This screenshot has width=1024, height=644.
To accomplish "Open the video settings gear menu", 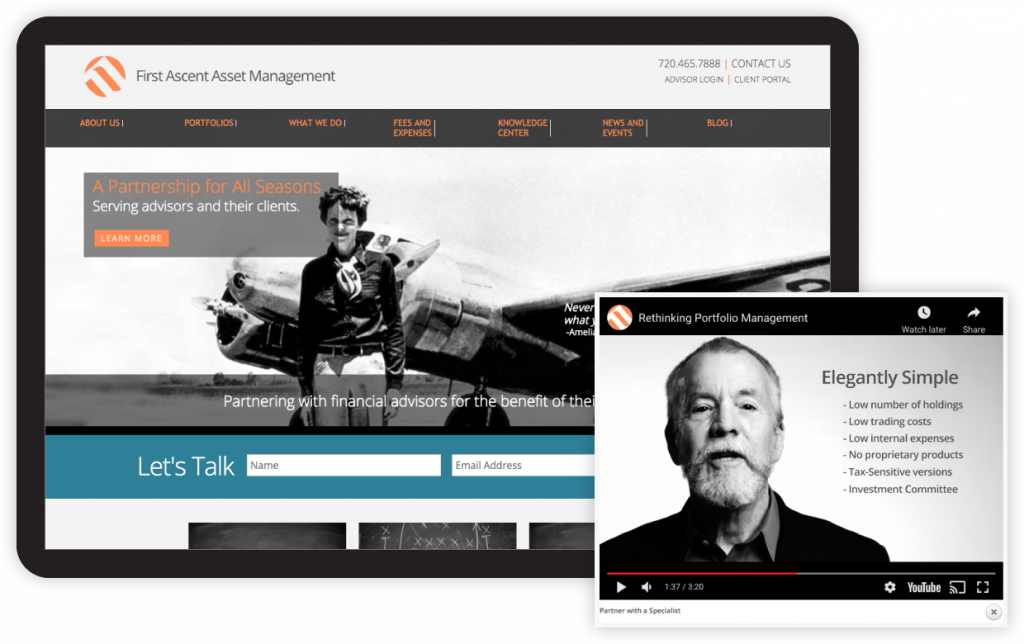I will [890, 588].
